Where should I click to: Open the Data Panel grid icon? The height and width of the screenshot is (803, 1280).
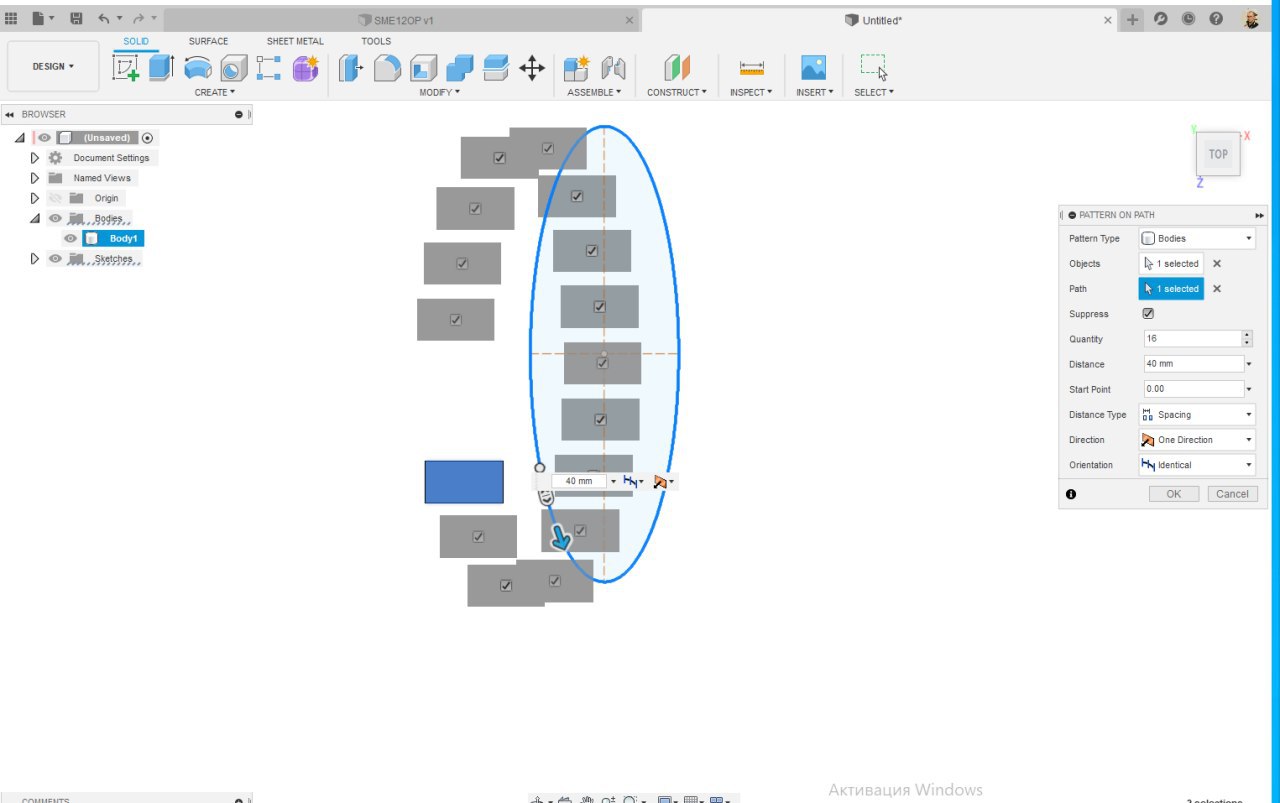pyautogui.click(x=12, y=19)
